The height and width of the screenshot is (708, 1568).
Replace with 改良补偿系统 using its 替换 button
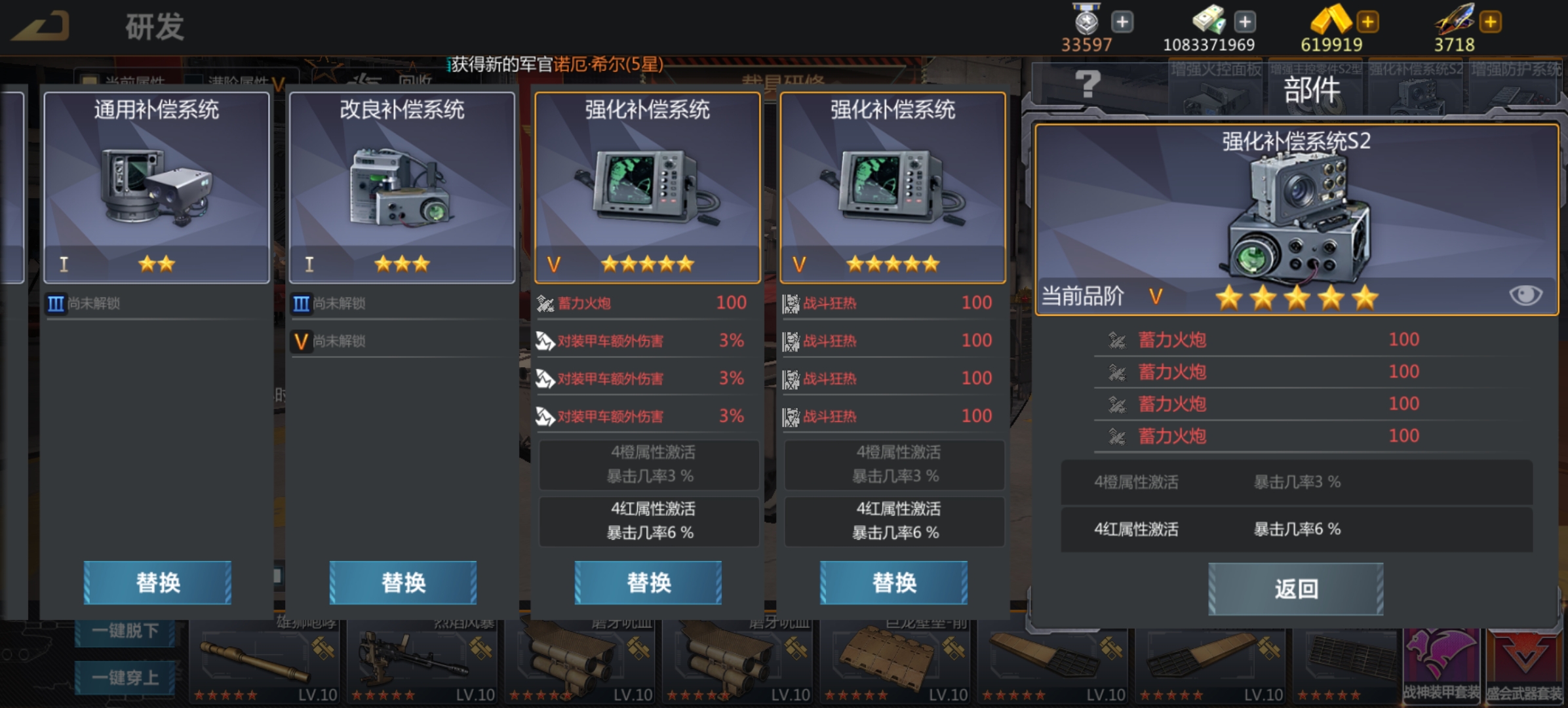(x=402, y=582)
